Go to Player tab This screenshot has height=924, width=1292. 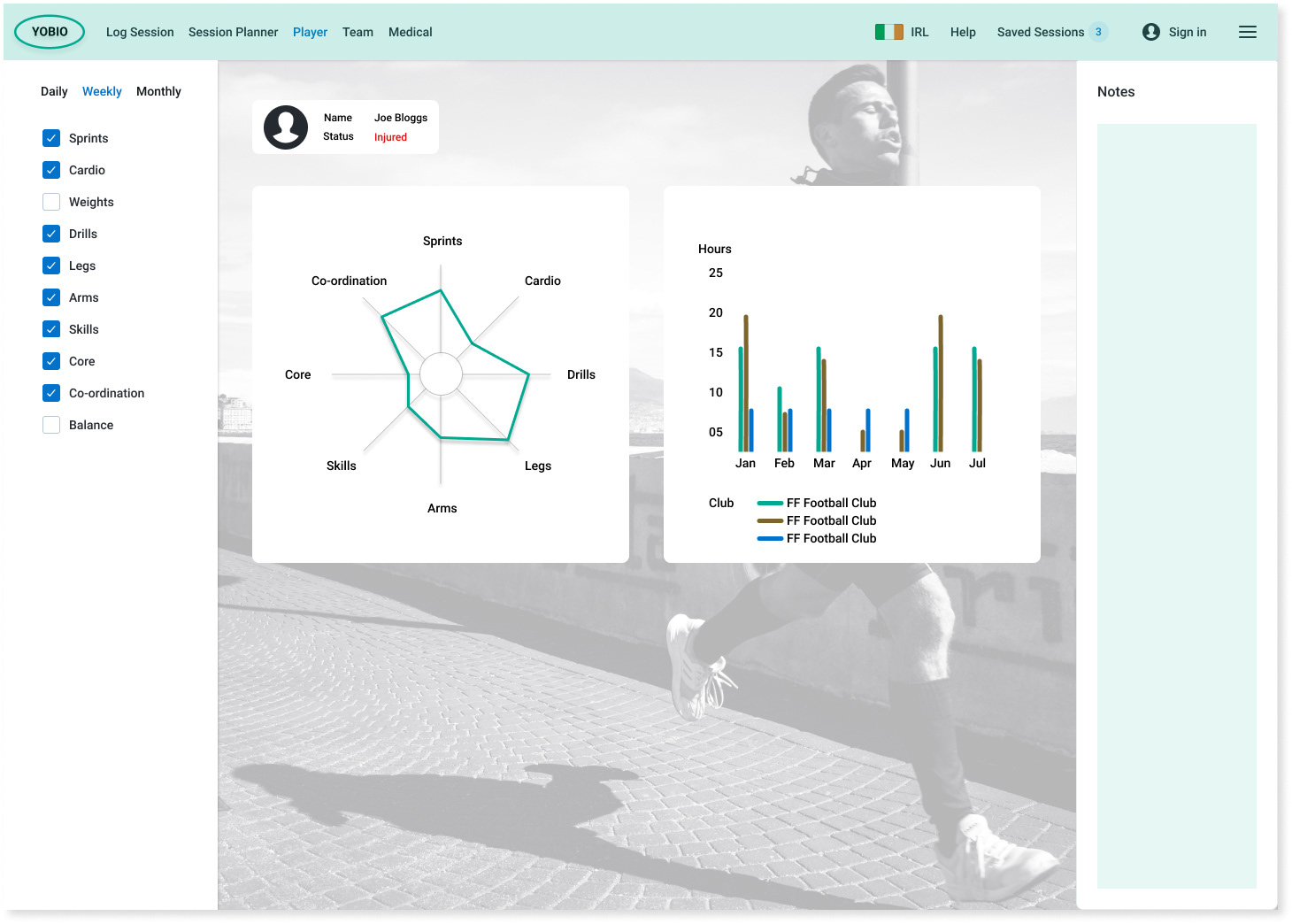click(x=311, y=32)
